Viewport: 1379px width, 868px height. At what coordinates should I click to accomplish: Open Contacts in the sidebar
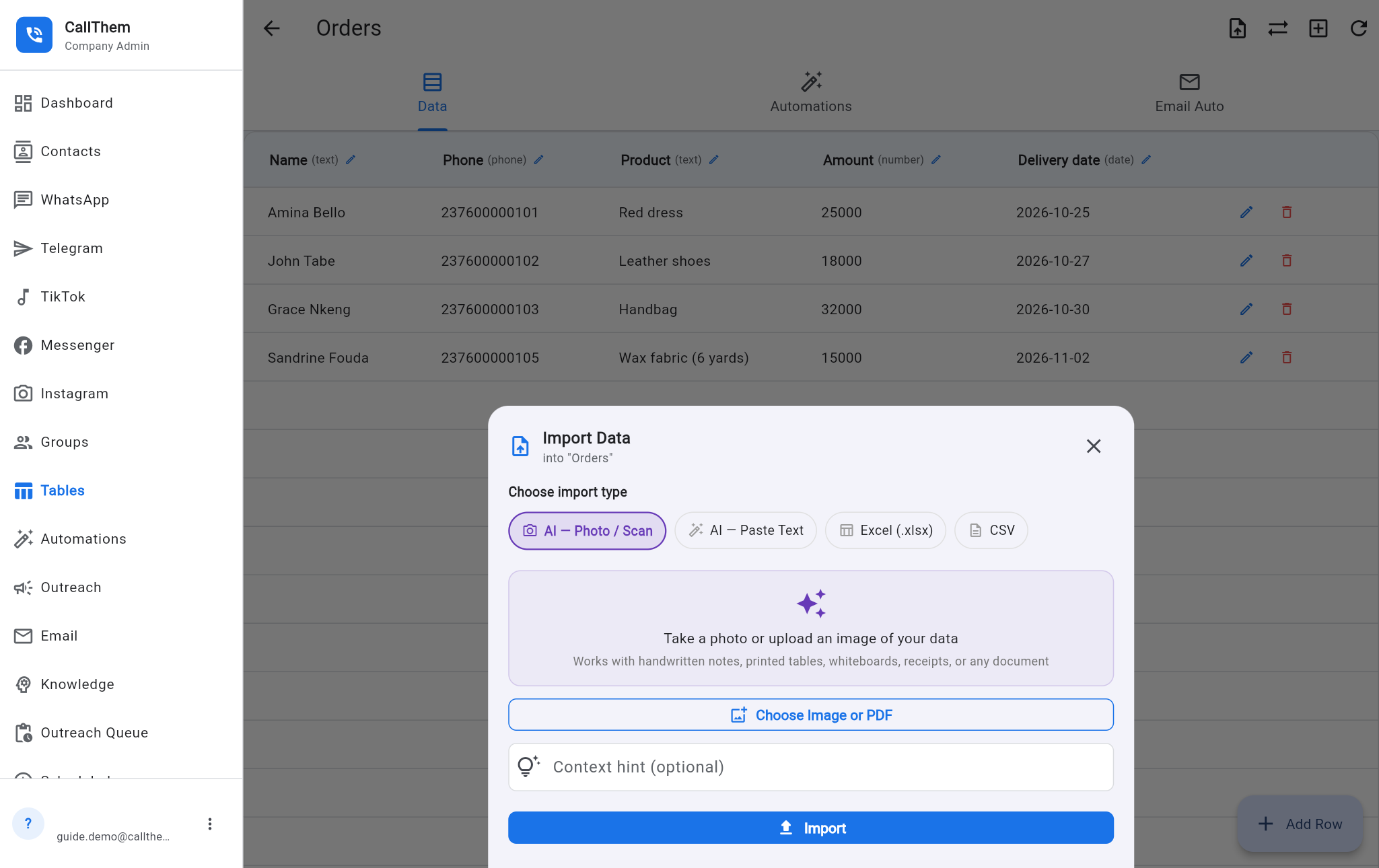tap(121, 151)
